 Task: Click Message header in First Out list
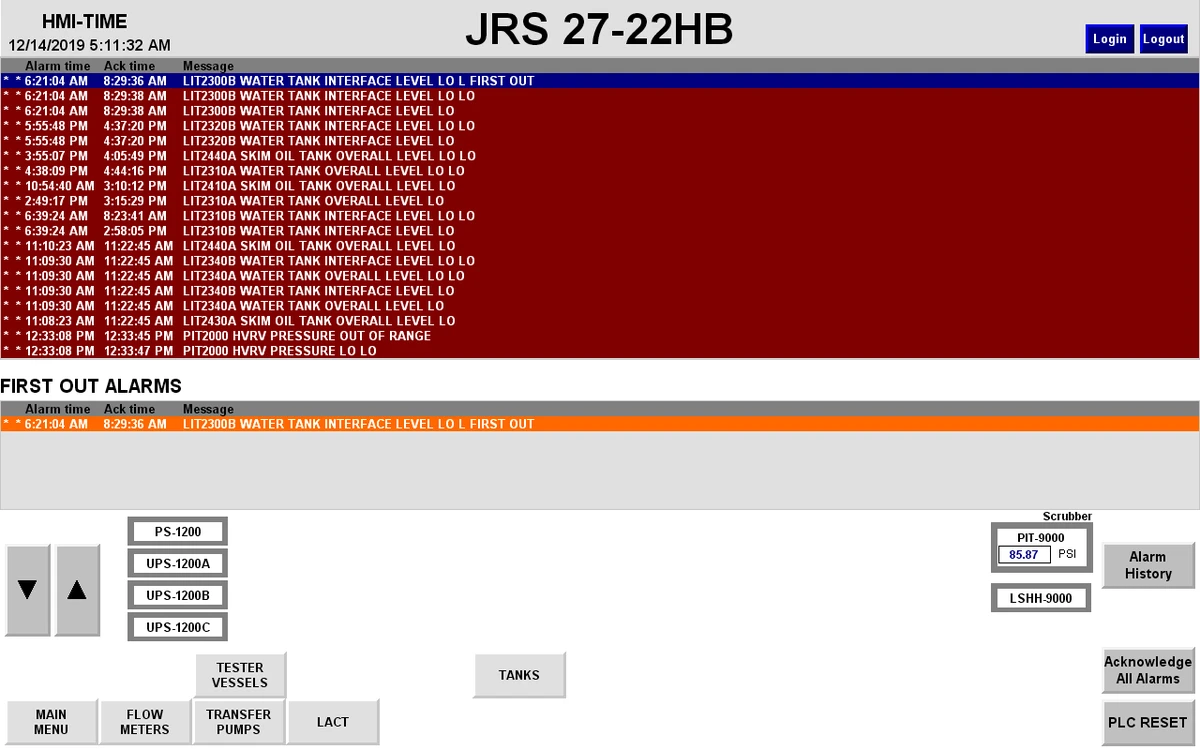(x=208, y=409)
